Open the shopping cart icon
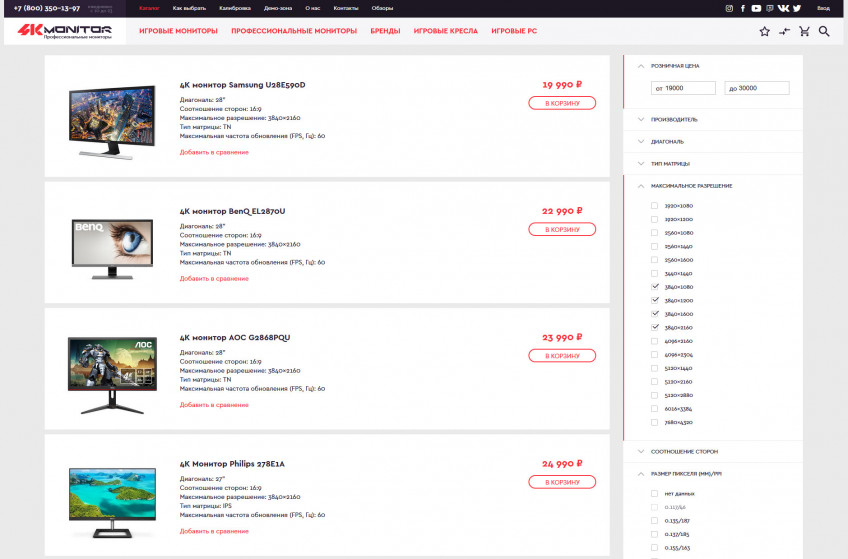The image size is (848, 559). click(x=804, y=31)
